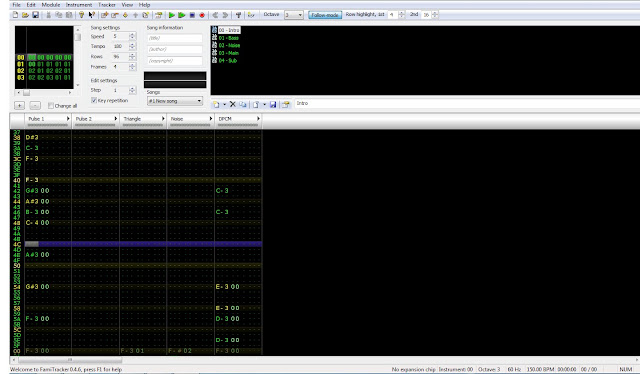Click the New file icon
The image size is (640, 374).
(16, 15)
